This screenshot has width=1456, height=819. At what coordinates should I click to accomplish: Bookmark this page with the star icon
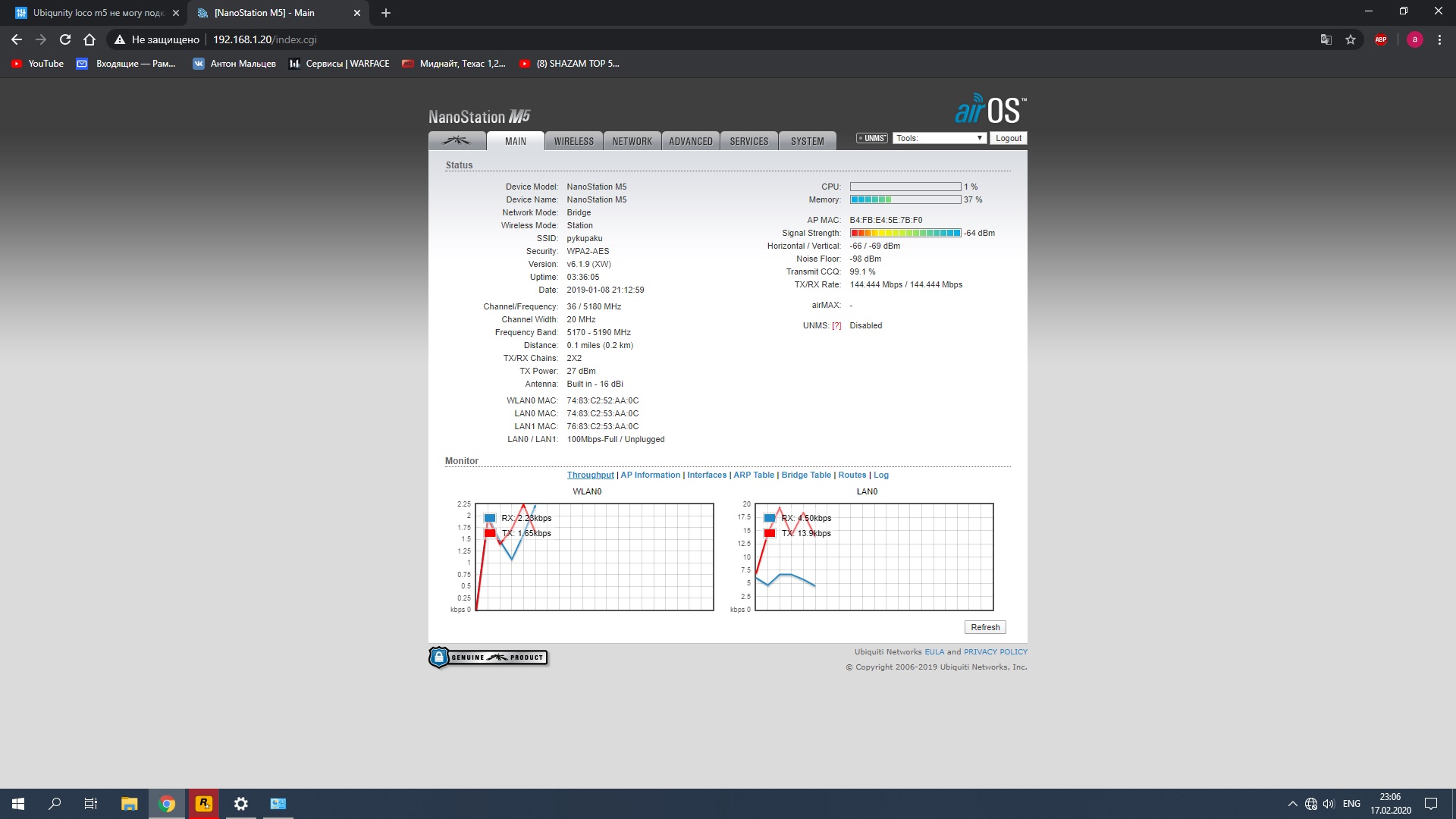1351,39
